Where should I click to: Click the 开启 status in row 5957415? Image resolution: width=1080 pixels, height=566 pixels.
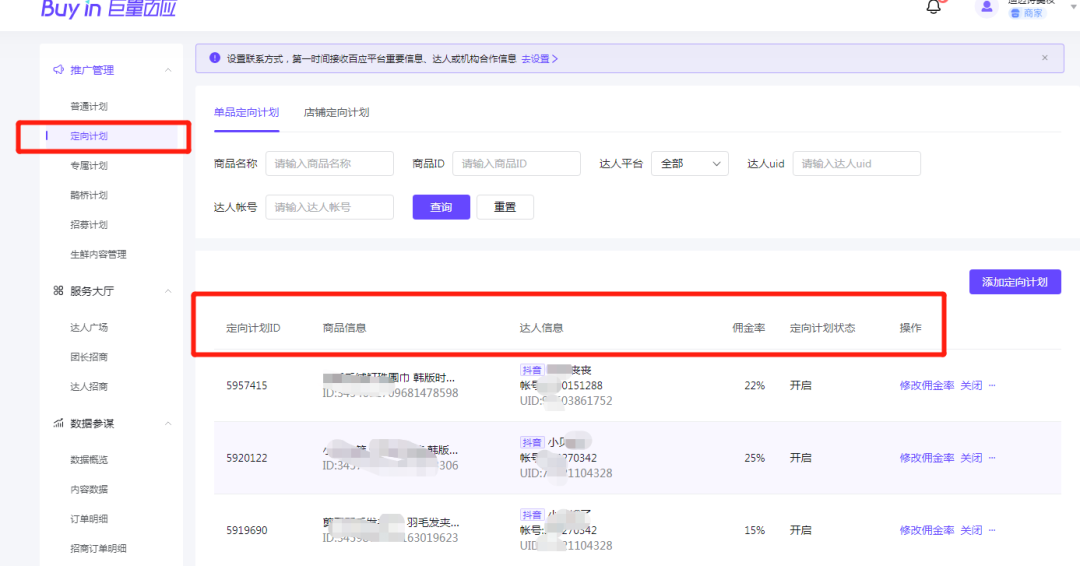click(x=800, y=386)
